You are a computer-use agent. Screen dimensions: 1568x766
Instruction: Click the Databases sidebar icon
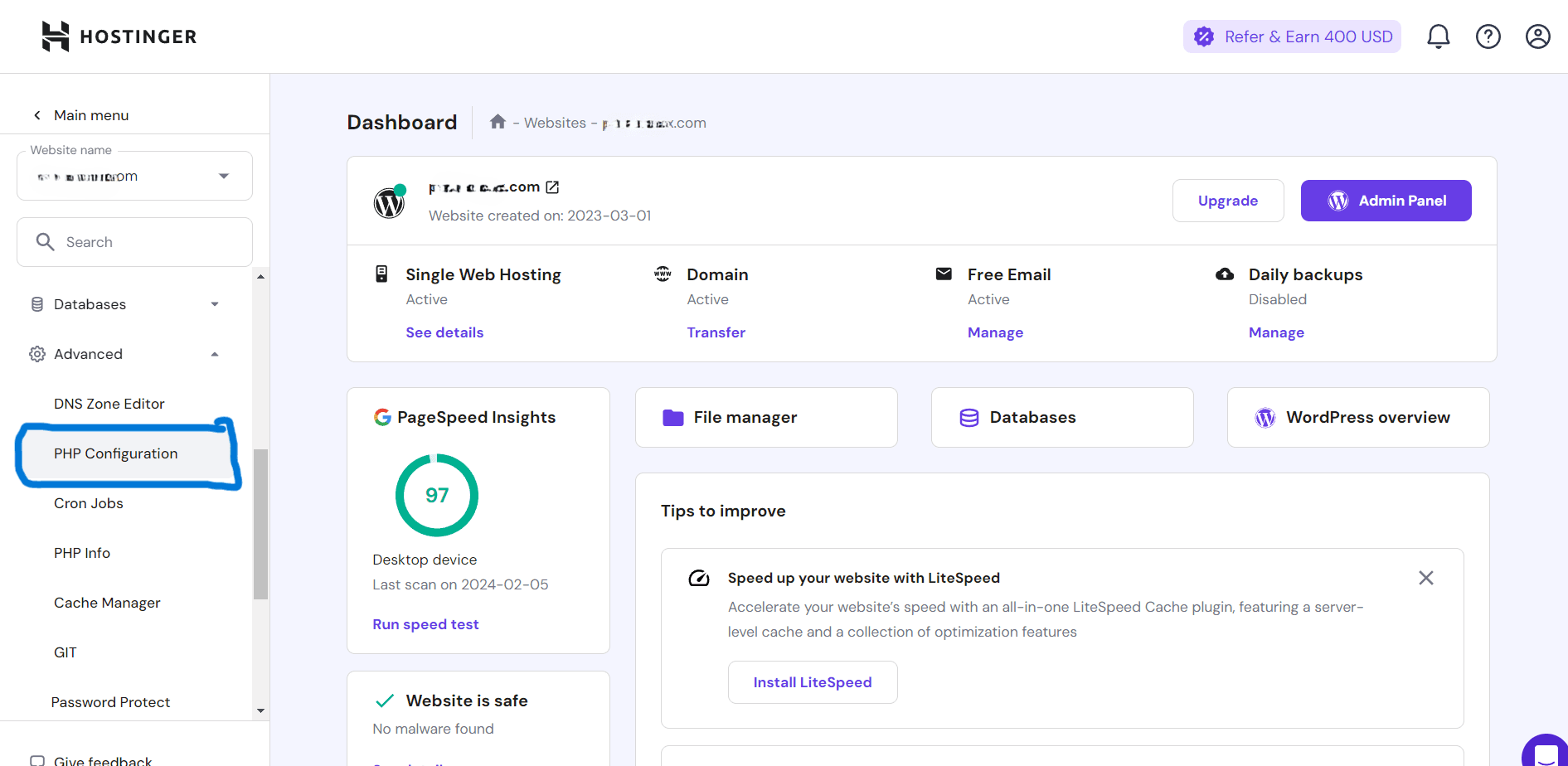37,304
